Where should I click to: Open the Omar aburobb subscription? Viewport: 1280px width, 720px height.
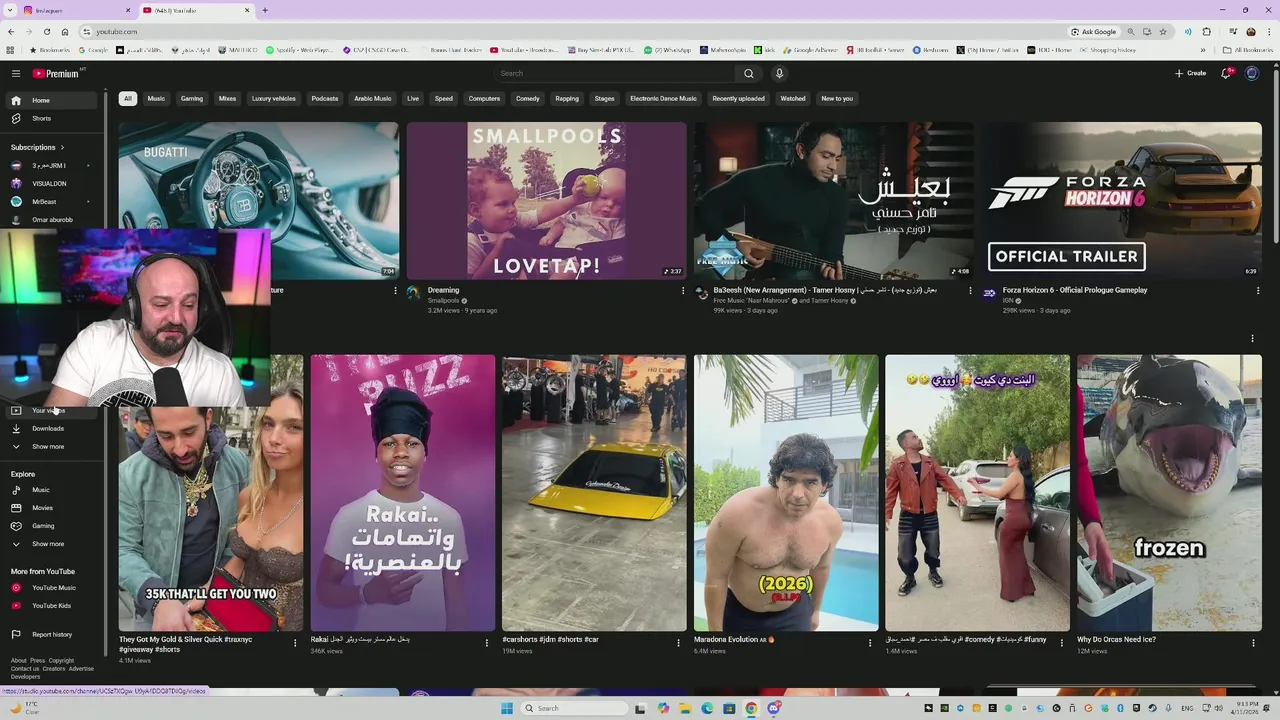tap(52, 219)
